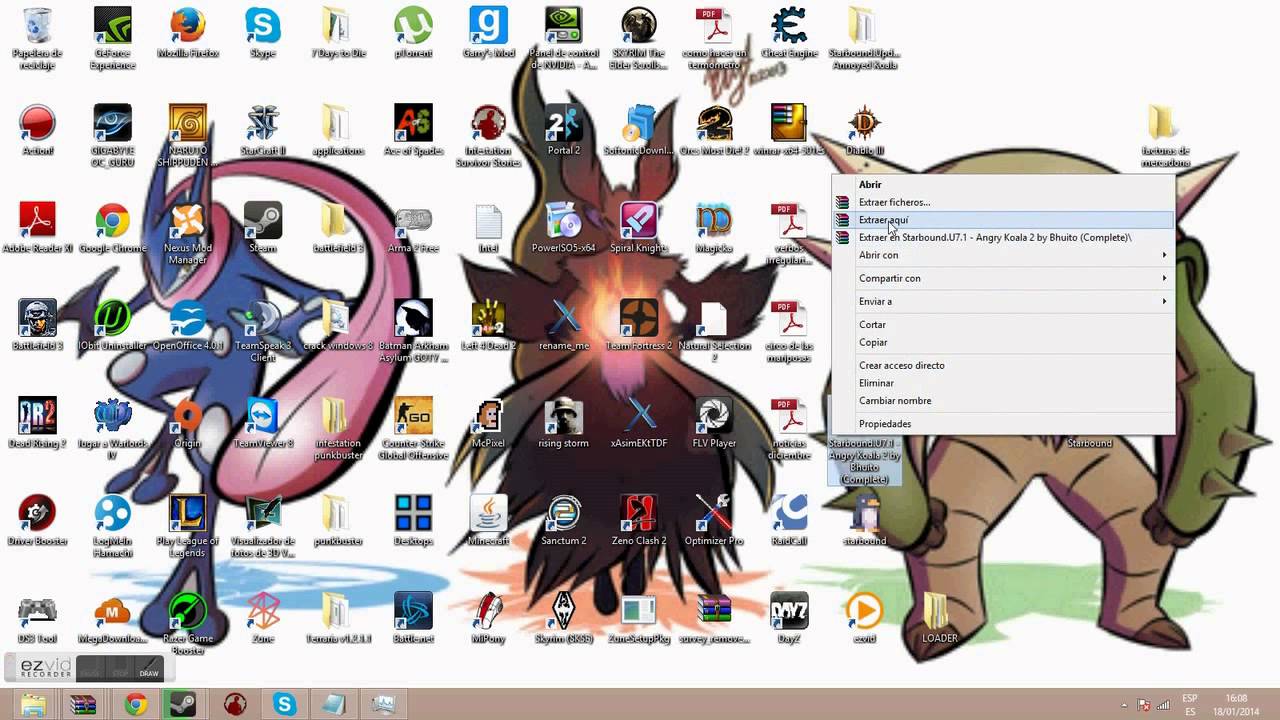Select the µTorrent desktop icon
This screenshot has width=1280, height=720.
click(413, 33)
